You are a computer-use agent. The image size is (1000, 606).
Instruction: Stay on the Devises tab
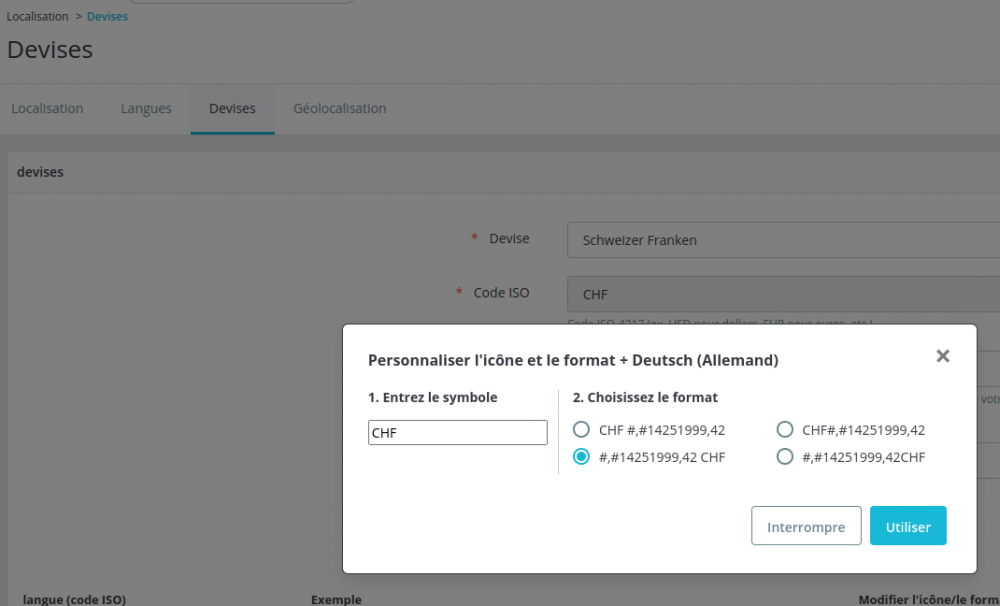[232, 108]
